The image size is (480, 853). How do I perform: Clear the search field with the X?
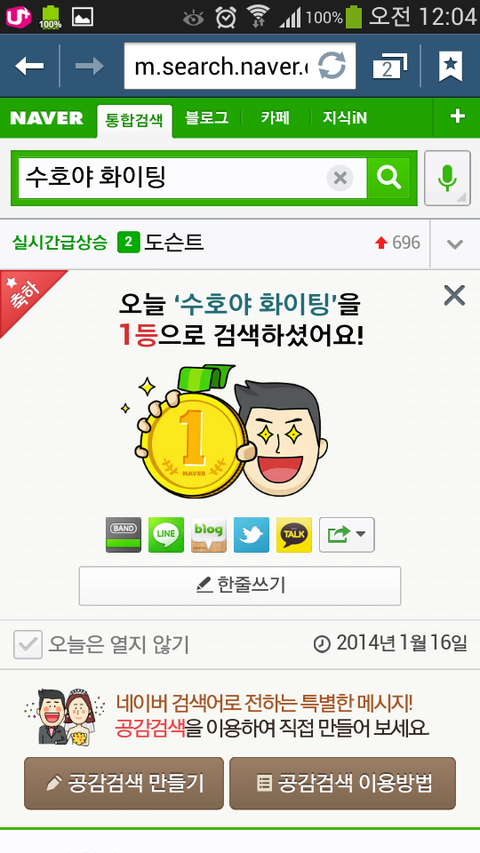click(x=340, y=178)
